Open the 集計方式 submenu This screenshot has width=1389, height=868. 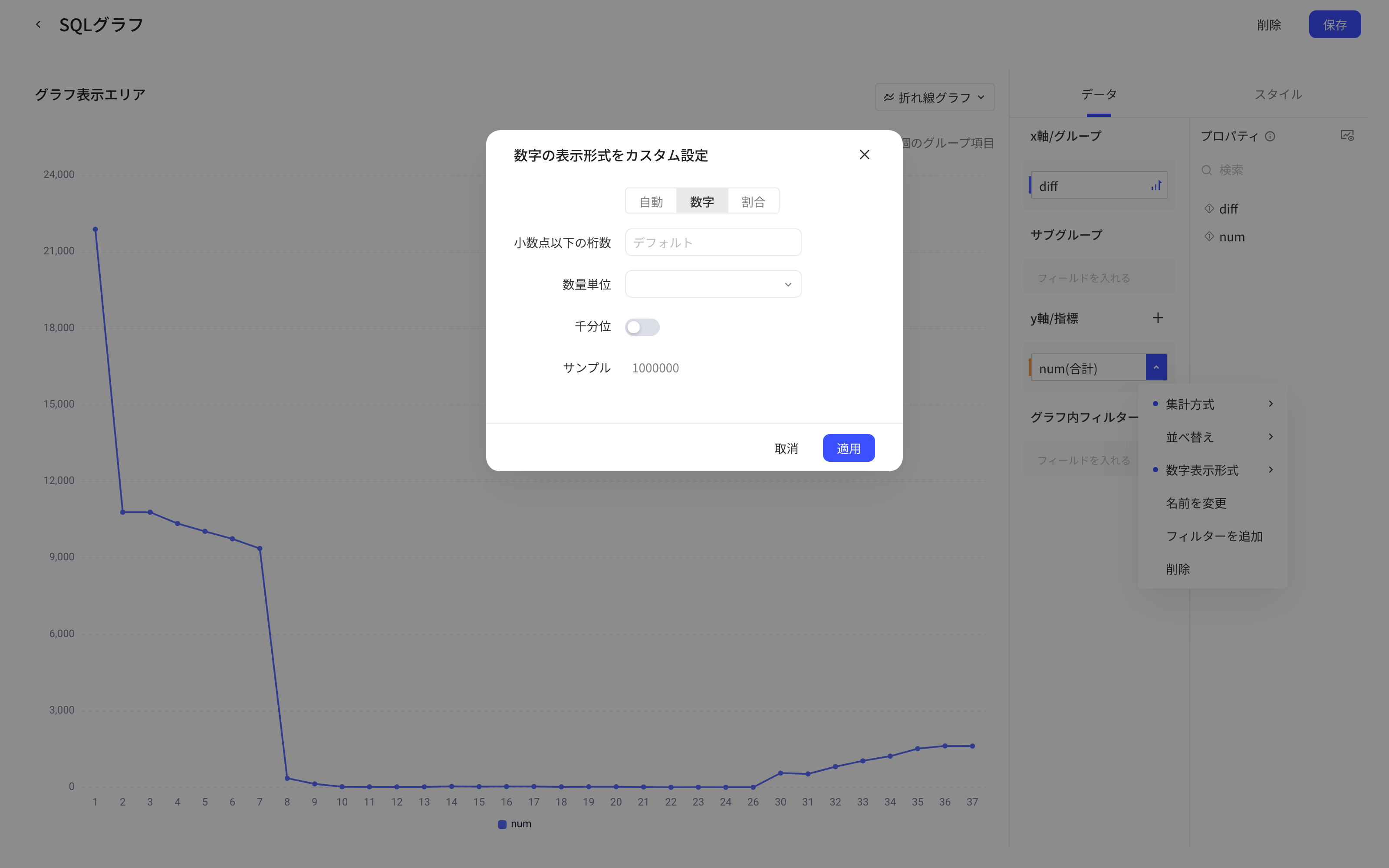[1212, 404]
